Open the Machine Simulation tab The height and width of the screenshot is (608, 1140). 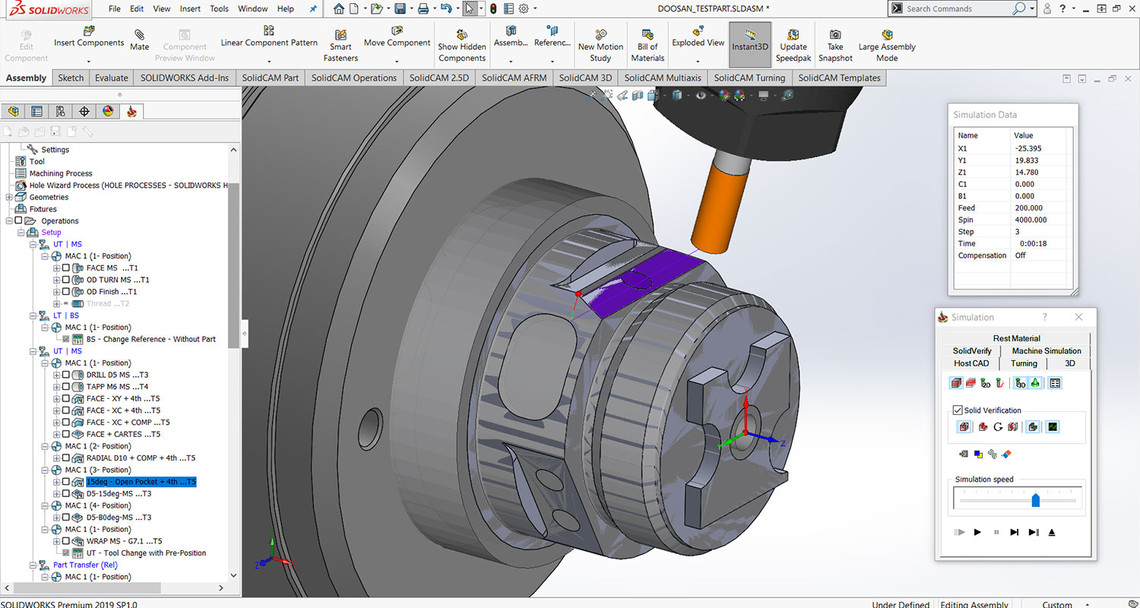(x=1046, y=351)
